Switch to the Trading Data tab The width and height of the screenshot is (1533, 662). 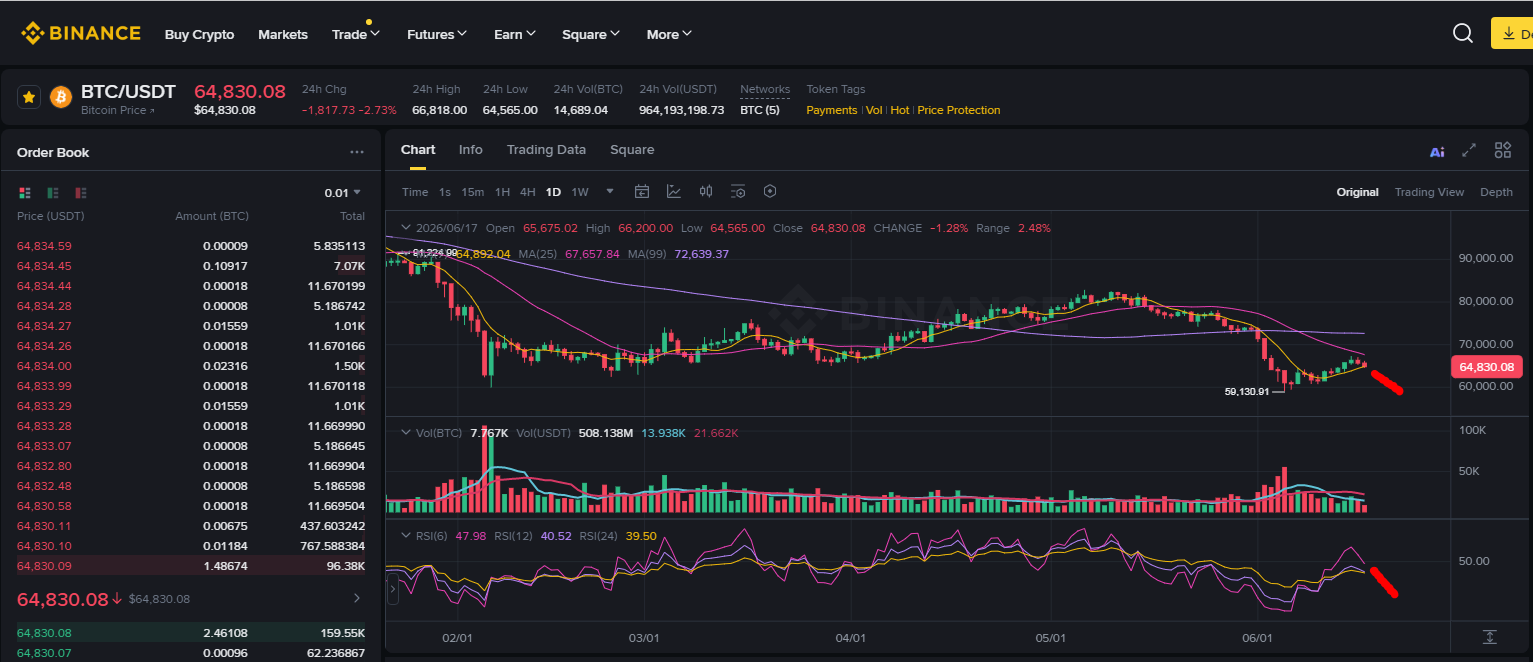coord(546,149)
